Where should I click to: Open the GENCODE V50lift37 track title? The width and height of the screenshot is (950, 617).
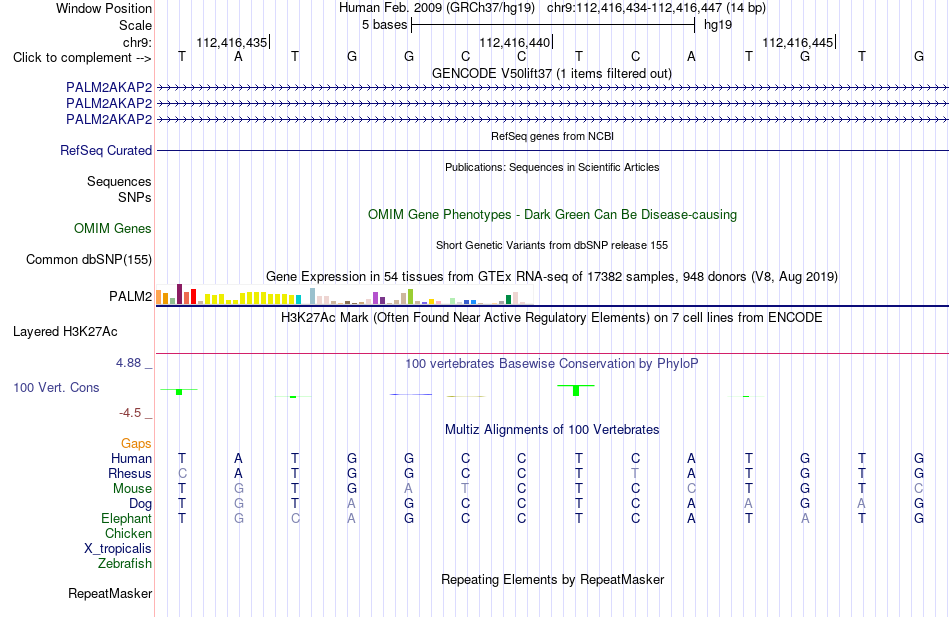click(x=552, y=73)
